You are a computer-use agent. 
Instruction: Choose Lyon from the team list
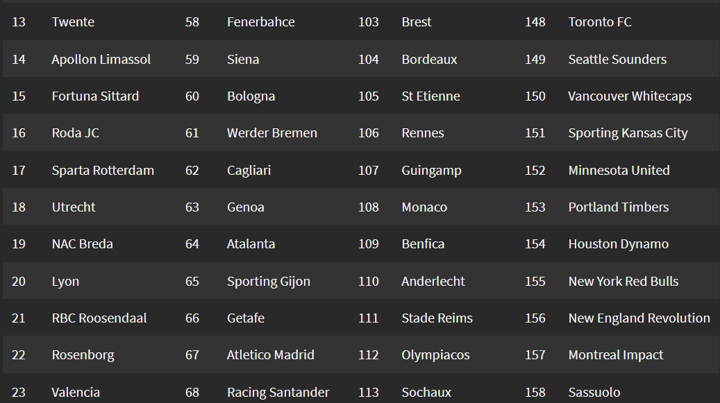pyautogui.click(x=66, y=281)
